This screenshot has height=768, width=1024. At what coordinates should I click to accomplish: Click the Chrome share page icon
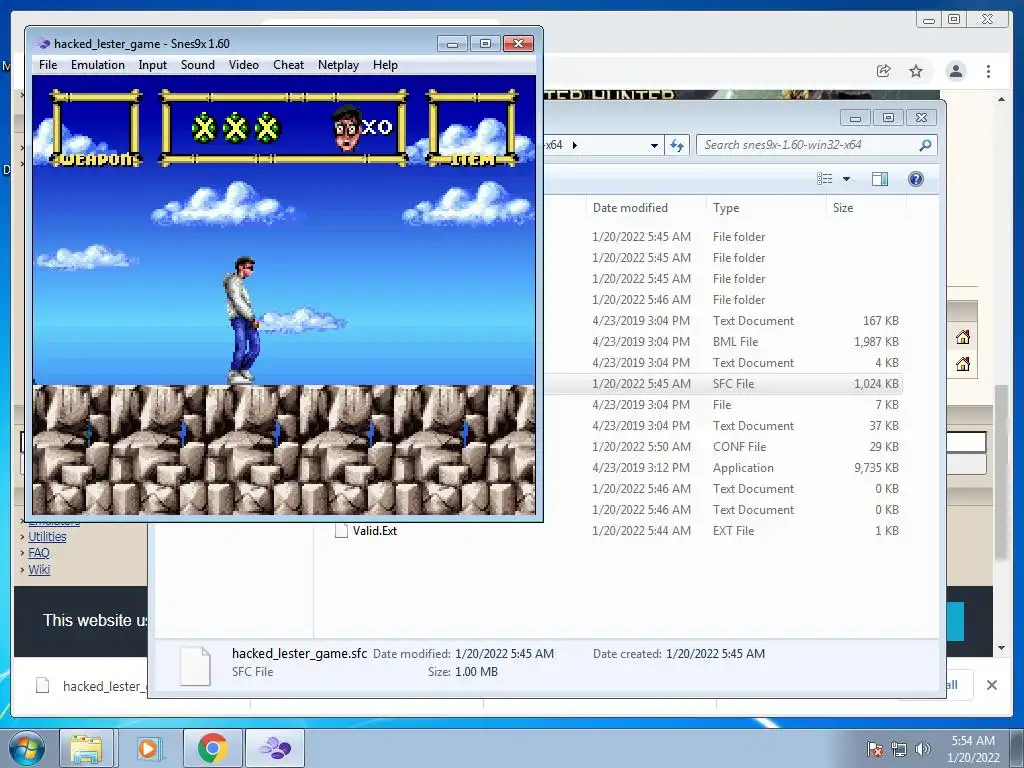(884, 71)
